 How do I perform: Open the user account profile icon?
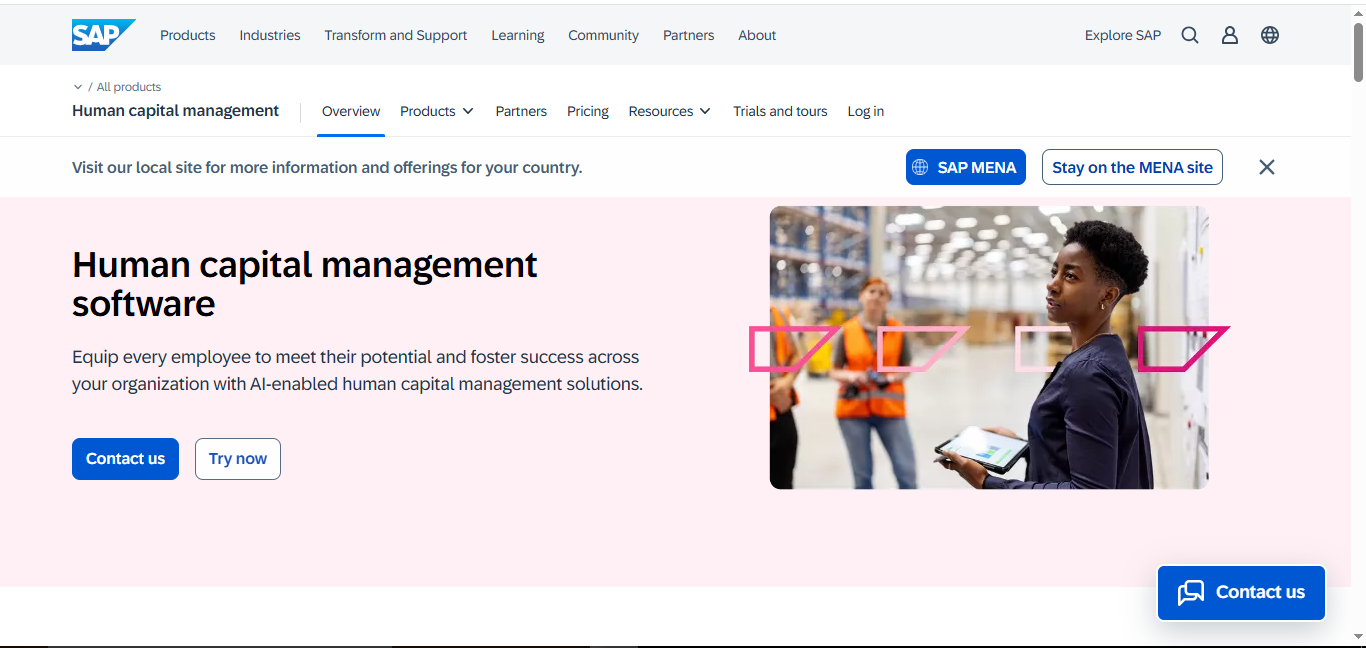click(1229, 35)
